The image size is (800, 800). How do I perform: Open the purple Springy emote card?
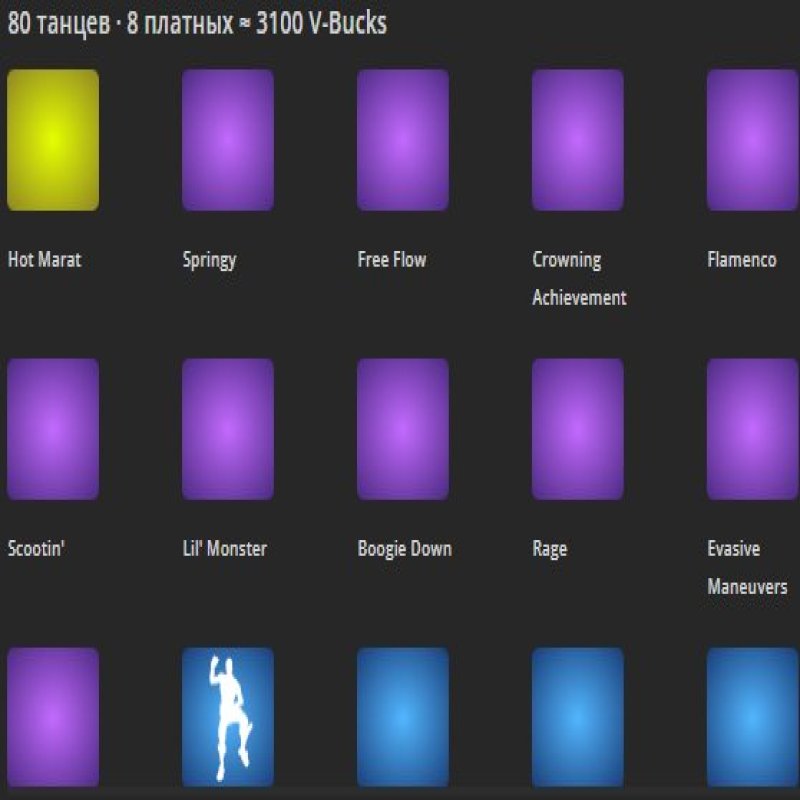point(227,140)
